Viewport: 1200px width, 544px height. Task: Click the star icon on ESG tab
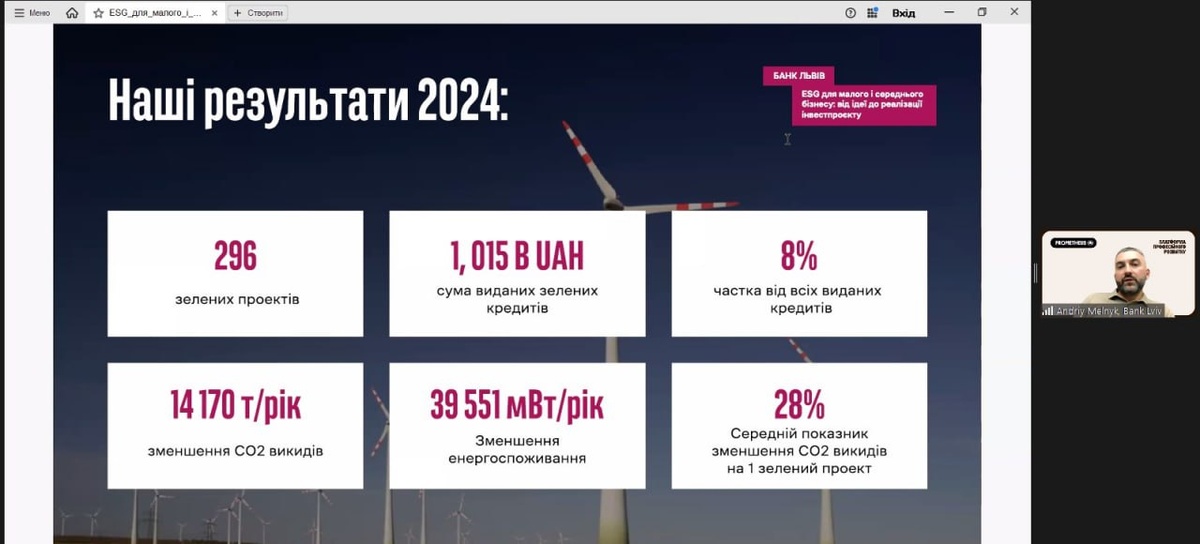tap(98, 13)
